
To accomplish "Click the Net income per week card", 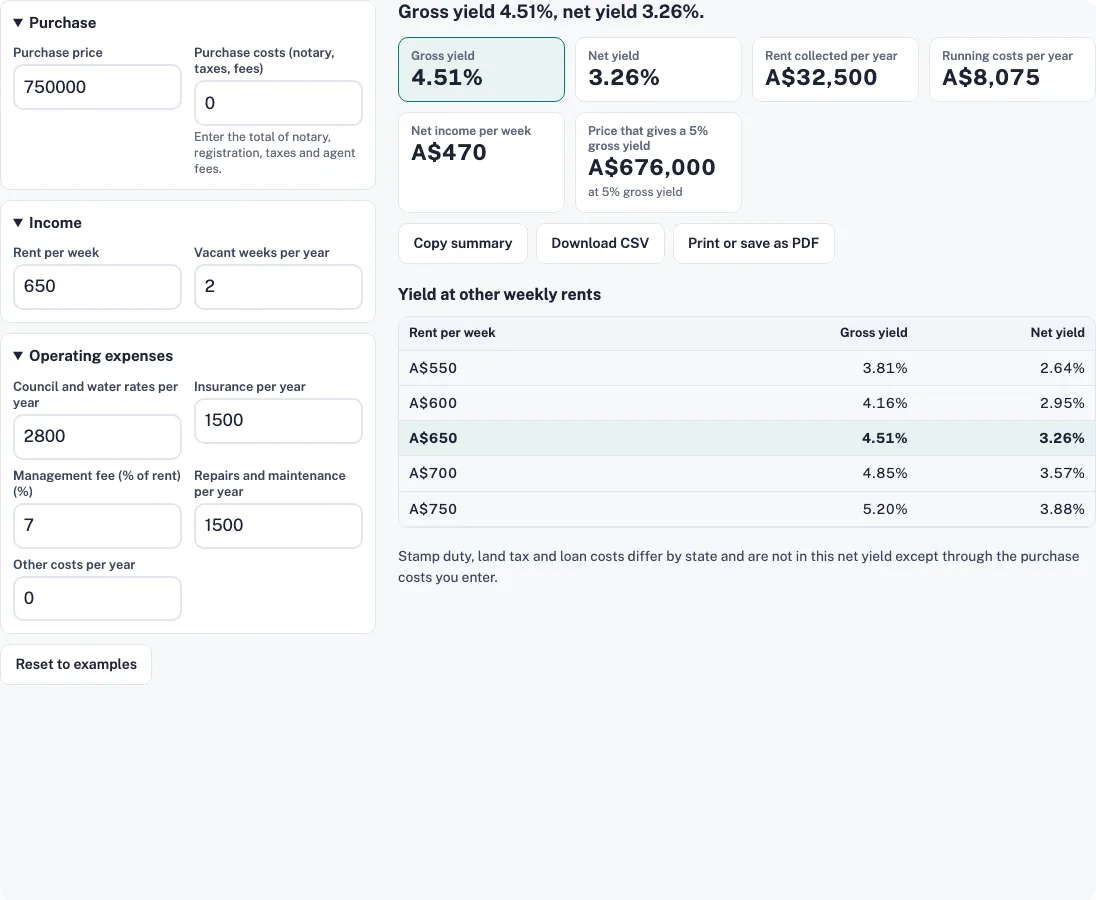I will click(482, 162).
